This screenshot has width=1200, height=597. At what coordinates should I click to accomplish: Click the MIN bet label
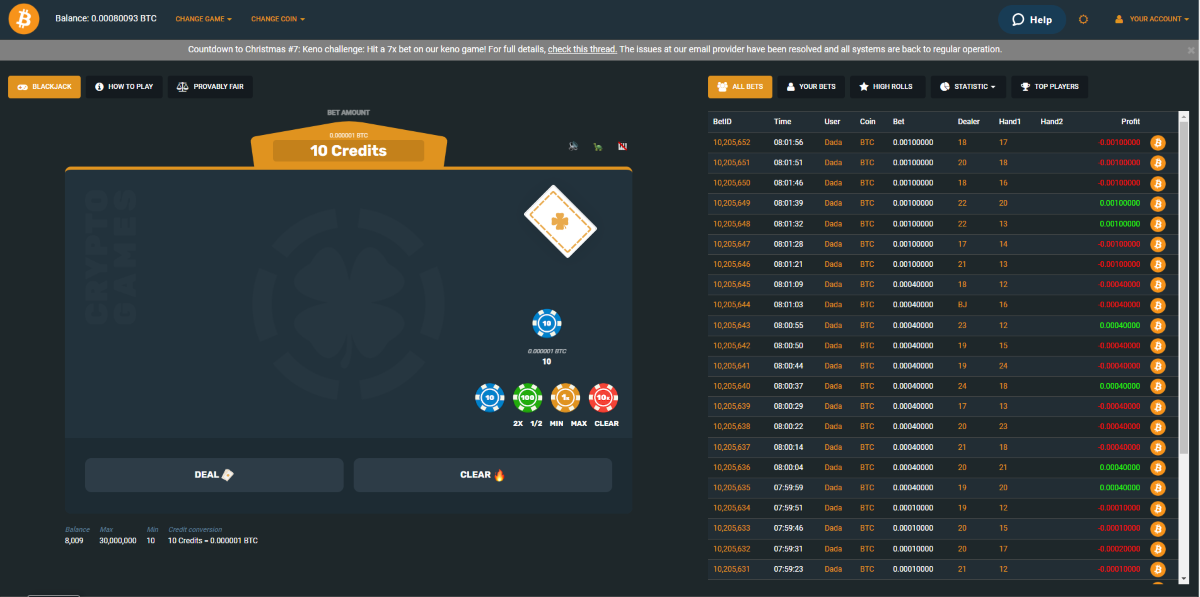point(557,424)
